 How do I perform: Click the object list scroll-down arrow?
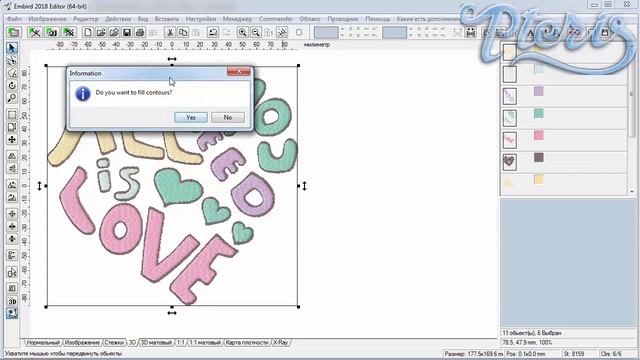click(632, 191)
